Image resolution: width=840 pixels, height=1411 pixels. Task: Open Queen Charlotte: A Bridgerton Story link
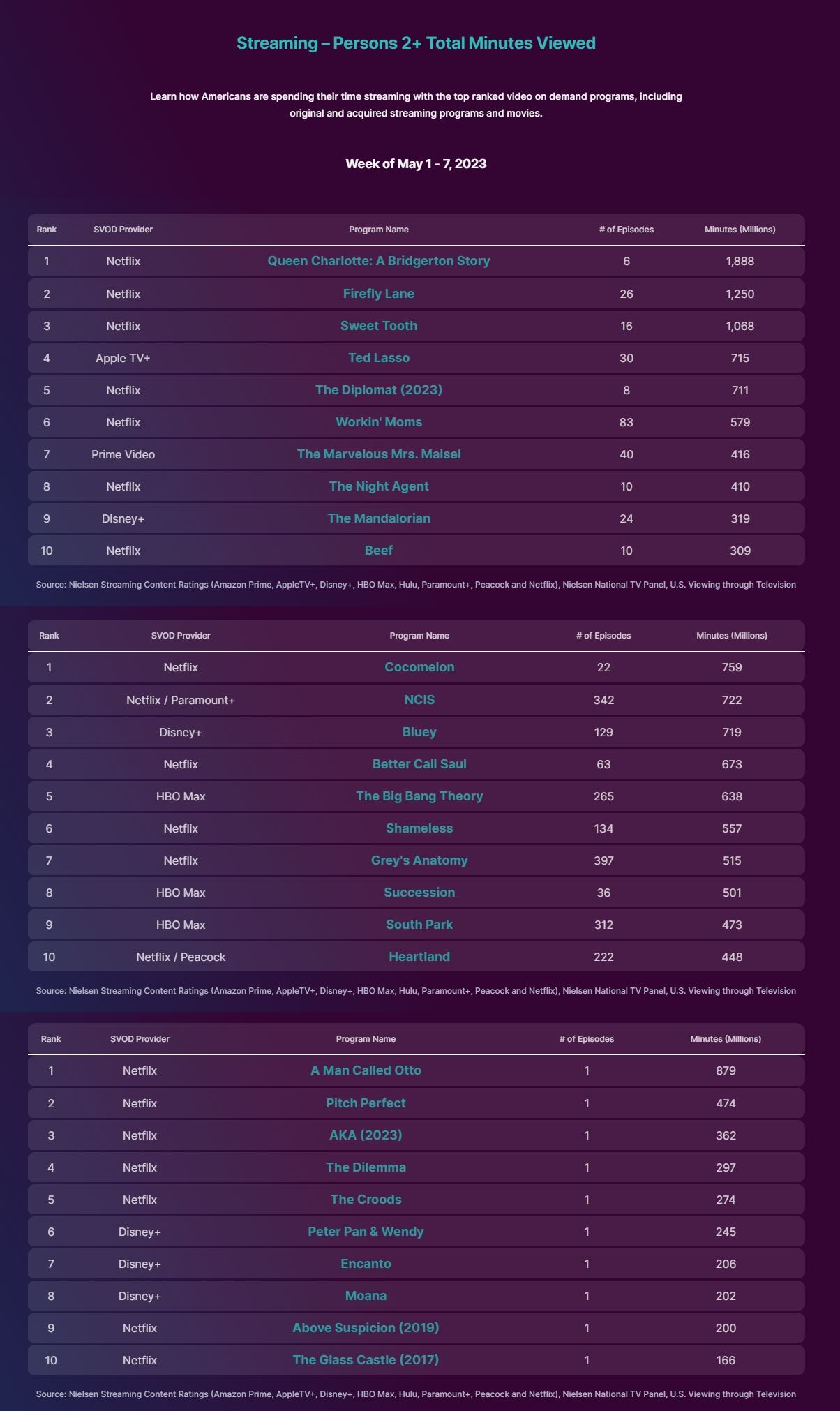point(379,261)
